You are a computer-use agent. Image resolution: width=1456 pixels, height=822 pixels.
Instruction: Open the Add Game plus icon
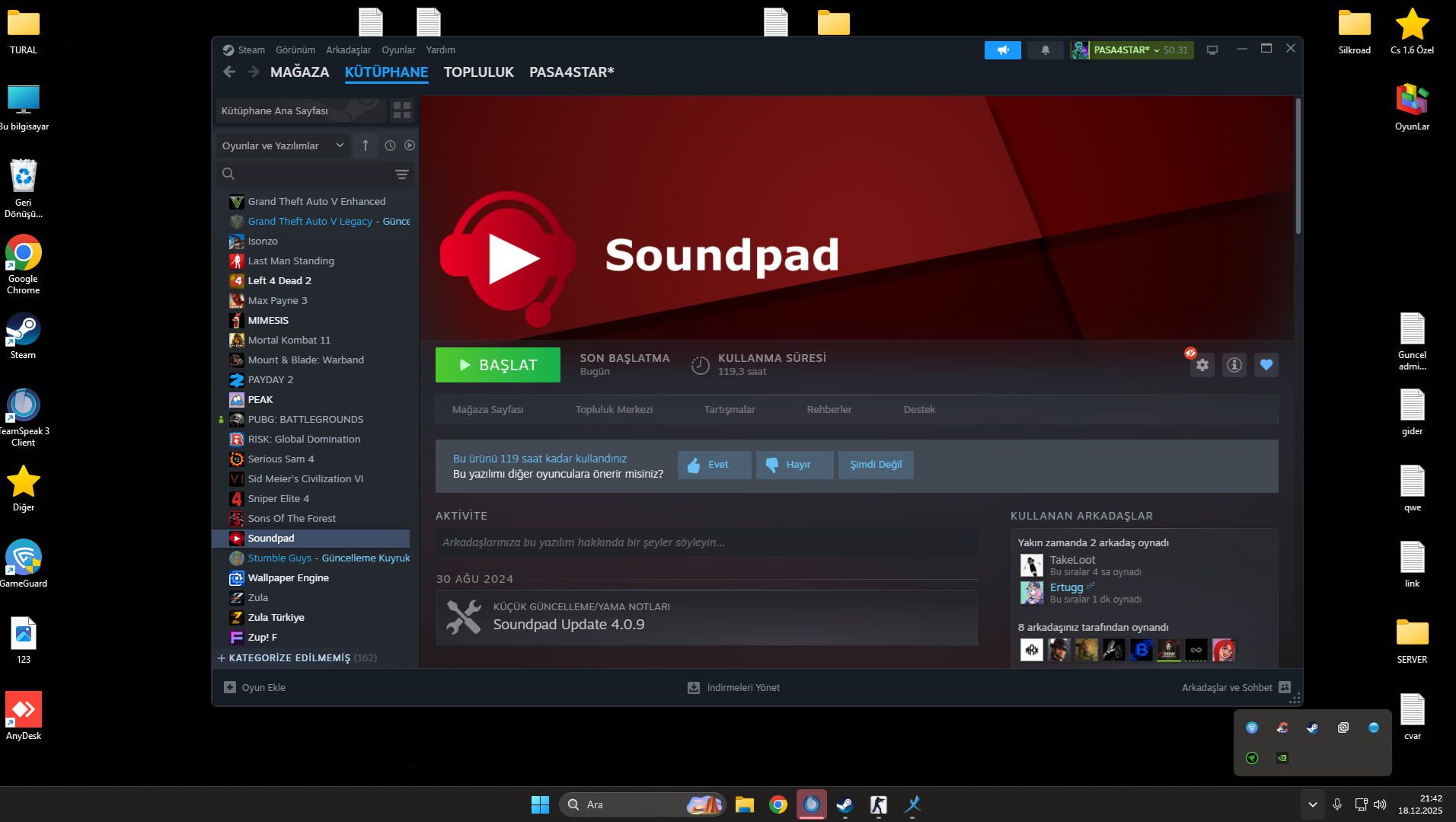(230, 687)
